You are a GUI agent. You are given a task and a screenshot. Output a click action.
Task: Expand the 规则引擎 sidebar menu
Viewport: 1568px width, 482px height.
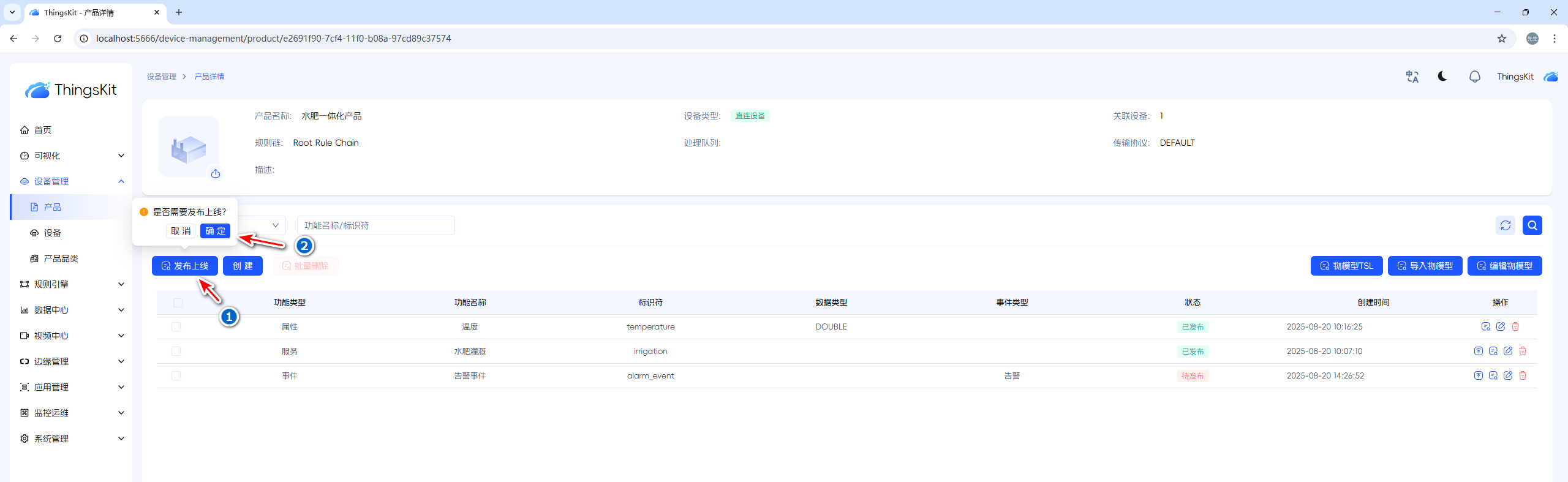coord(71,284)
